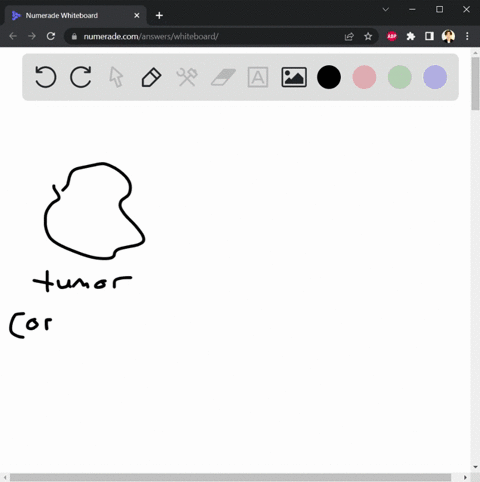
Task: Insert an image onto whiteboard
Action: (x=294, y=77)
